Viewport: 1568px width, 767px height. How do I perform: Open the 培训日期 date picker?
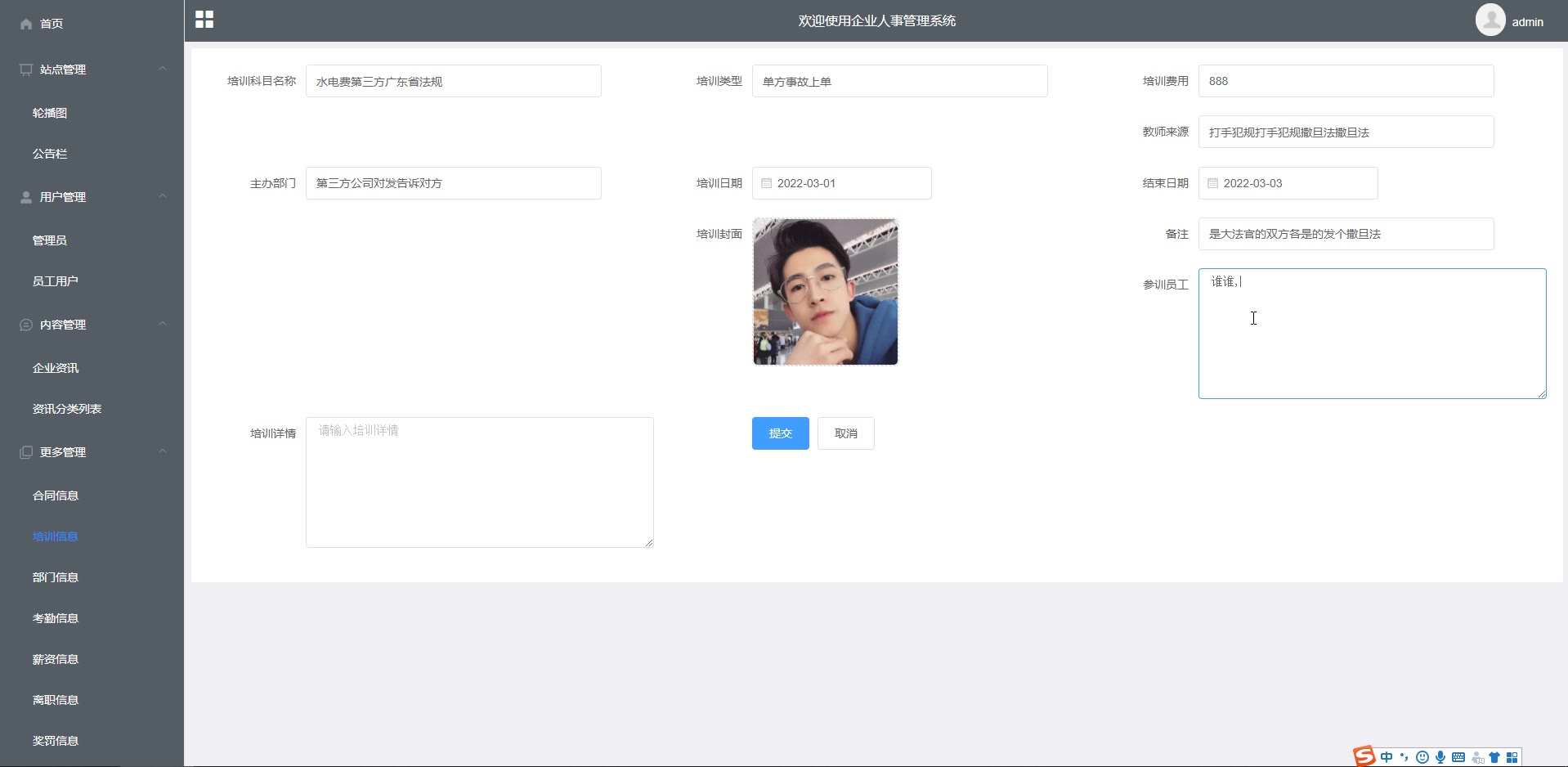click(x=841, y=183)
